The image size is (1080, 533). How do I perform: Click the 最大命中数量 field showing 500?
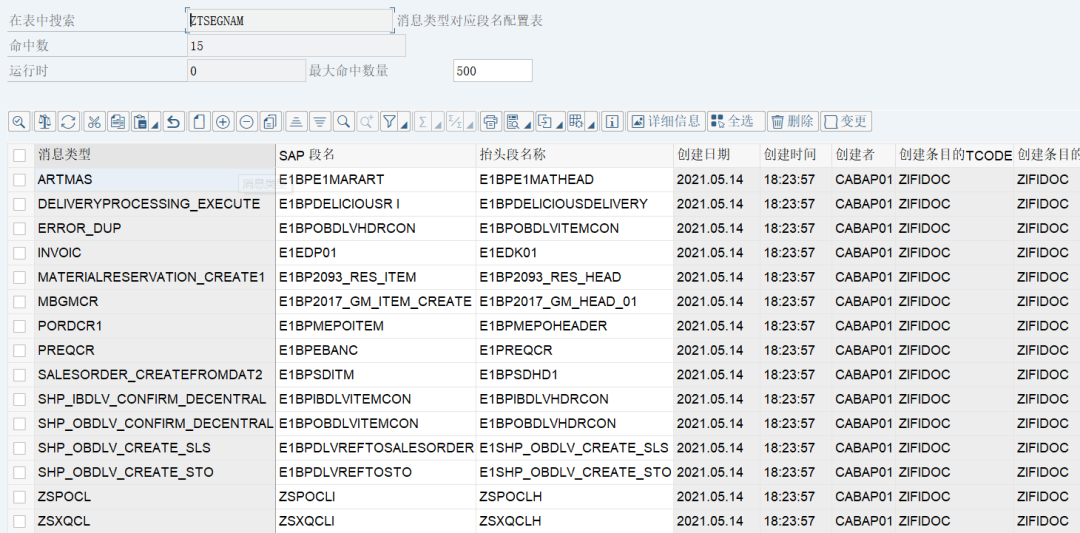pyautogui.click(x=492, y=70)
